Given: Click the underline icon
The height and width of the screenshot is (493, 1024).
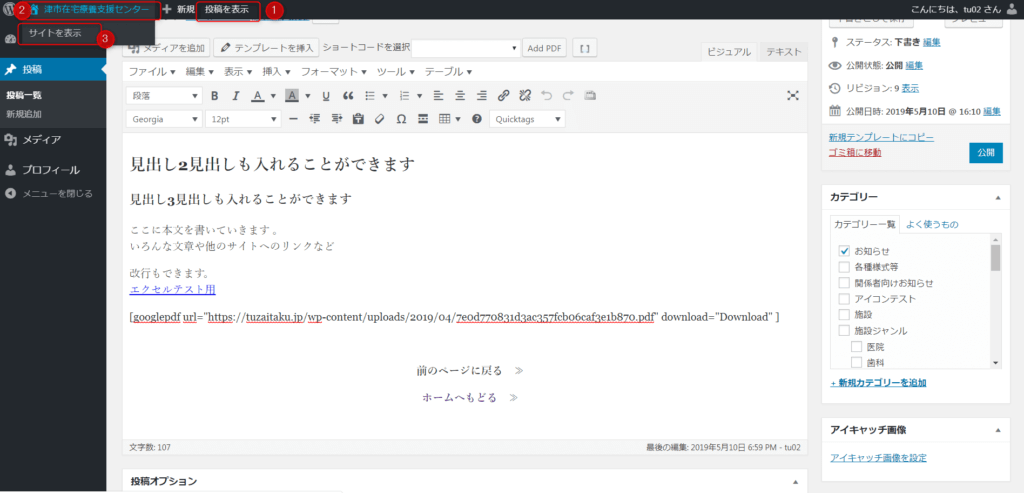Looking at the screenshot, I should click(326, 96).
